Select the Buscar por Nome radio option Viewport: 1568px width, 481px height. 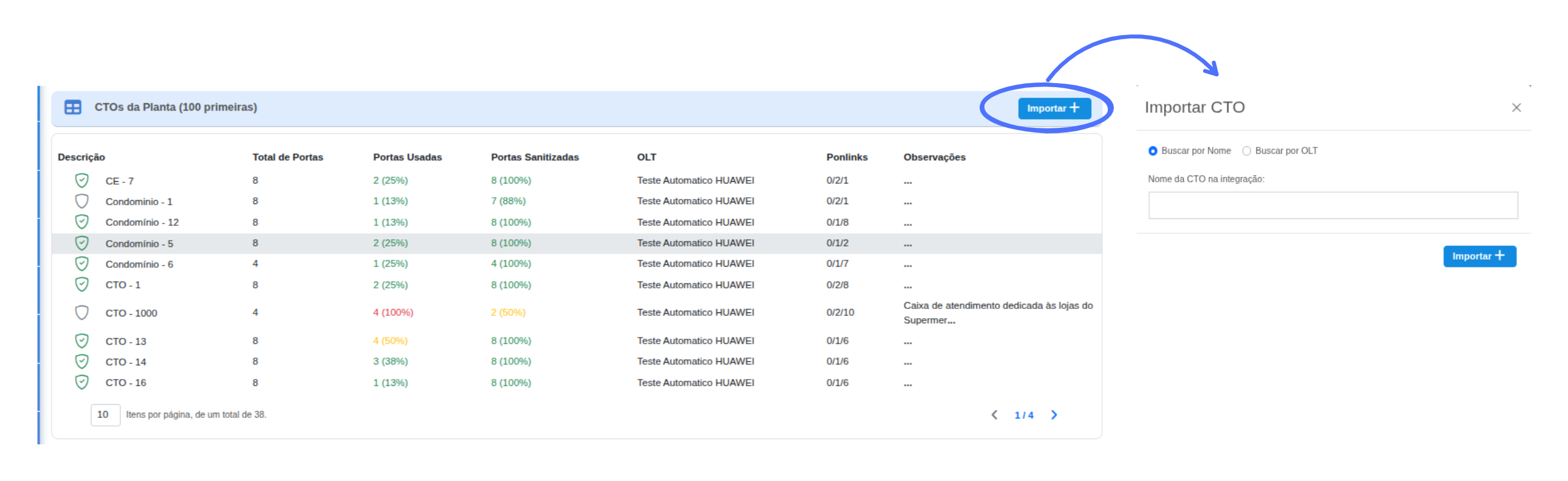point(1152,151)
